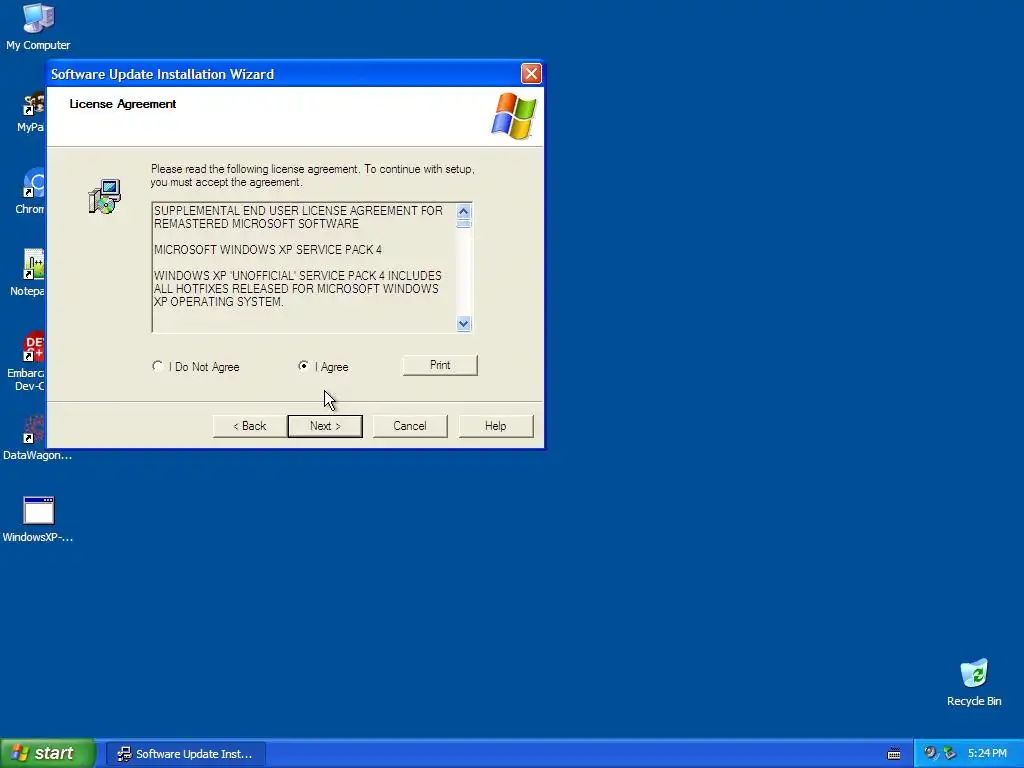Viewport: 1024px width, 768px height.
Task: Open the Windows start menu
Action: (48, 754)
